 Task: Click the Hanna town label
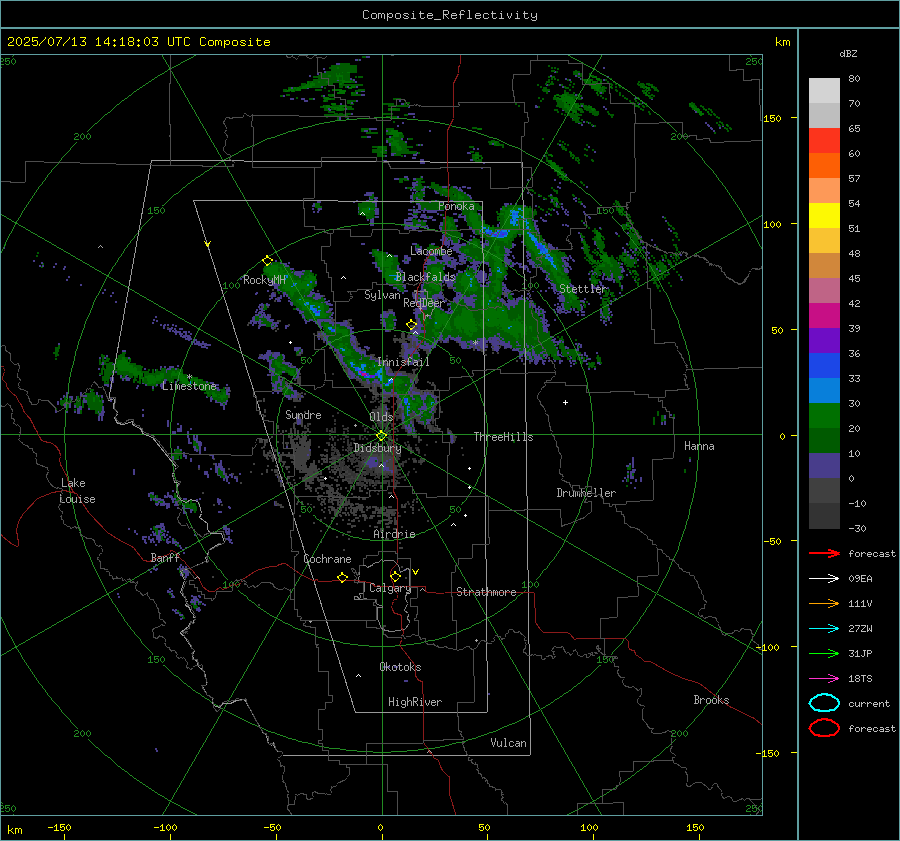pyautogui.click(x=699, y=446)
